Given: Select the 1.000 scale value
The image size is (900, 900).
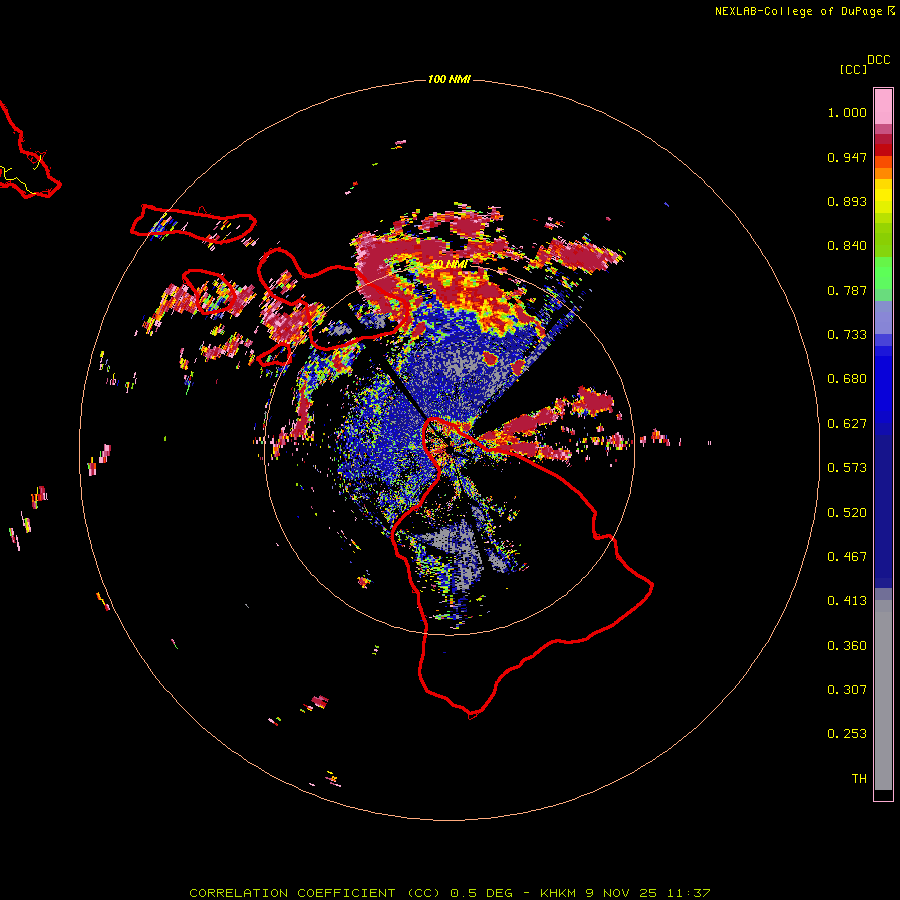Looking at the screenshot, I should click(x=847, y=112).
